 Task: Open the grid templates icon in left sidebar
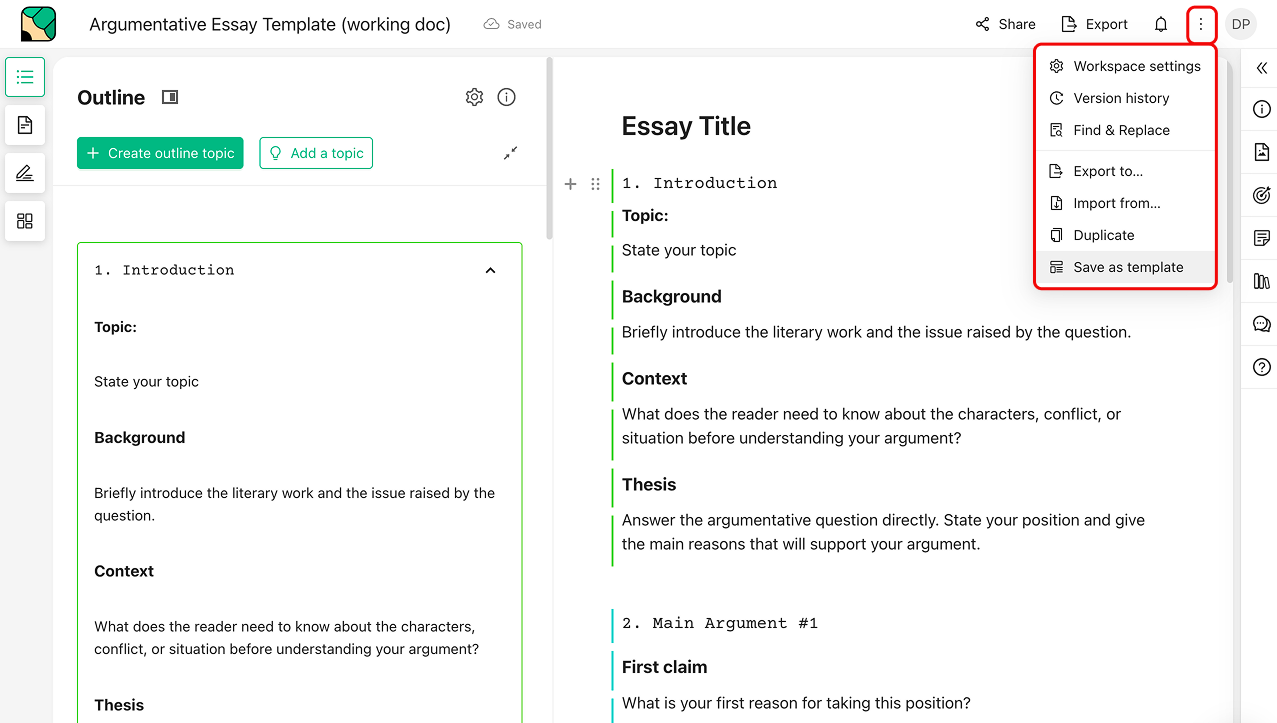(x=25, y=221)
